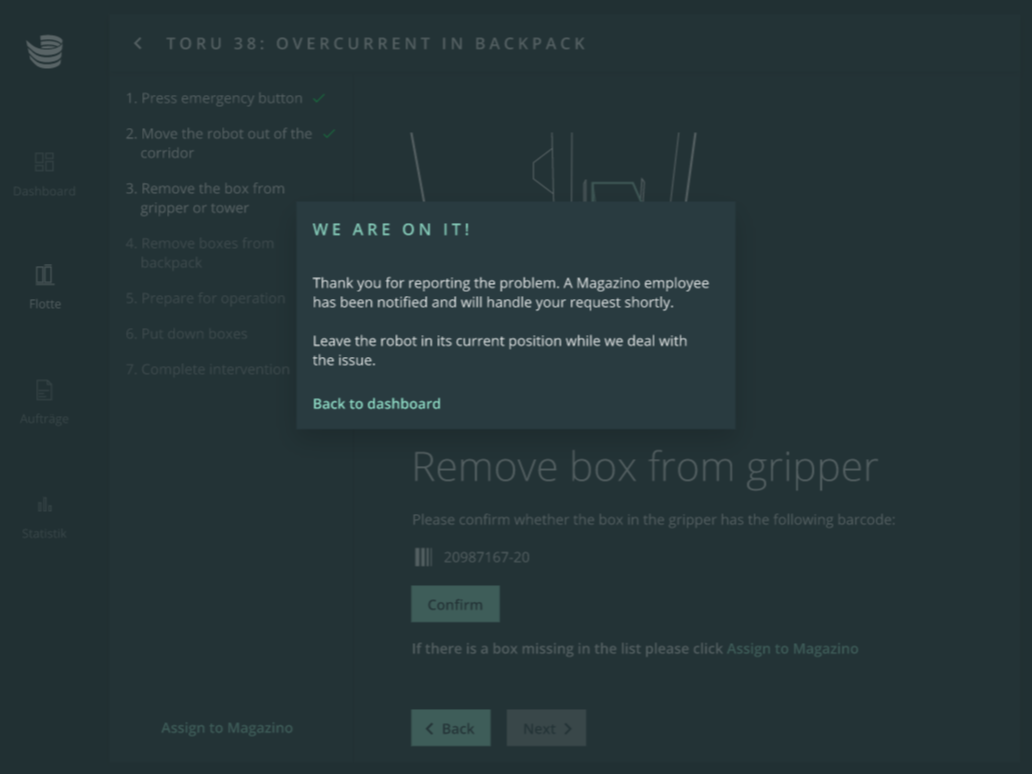Click the back arrow beside the TORU 38 title
The height and width of the screenshot is (774, 1032).
click(138, 44)
